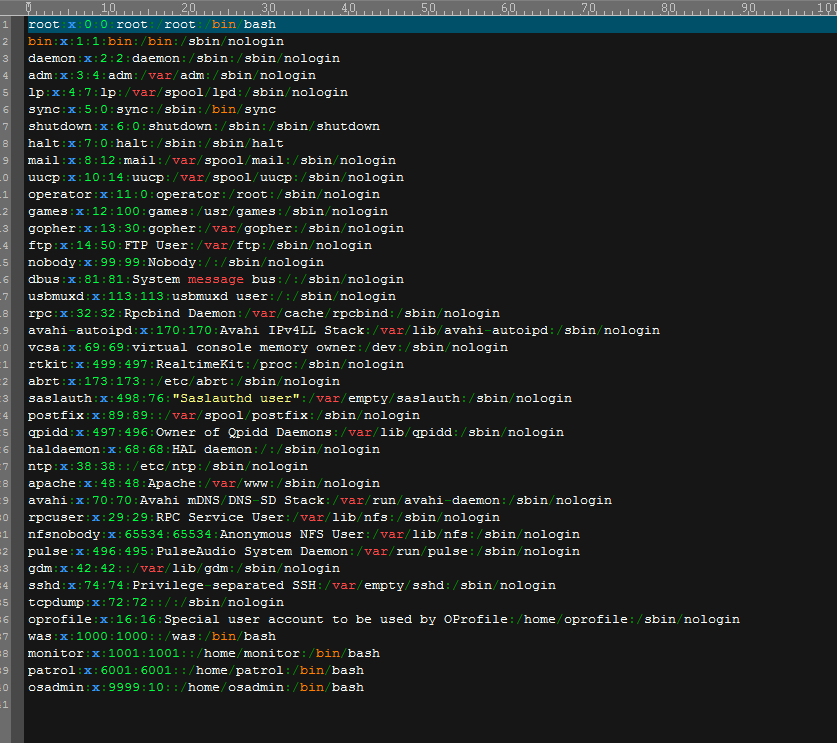Click the halt:x:7:0 line

[156, 144]
